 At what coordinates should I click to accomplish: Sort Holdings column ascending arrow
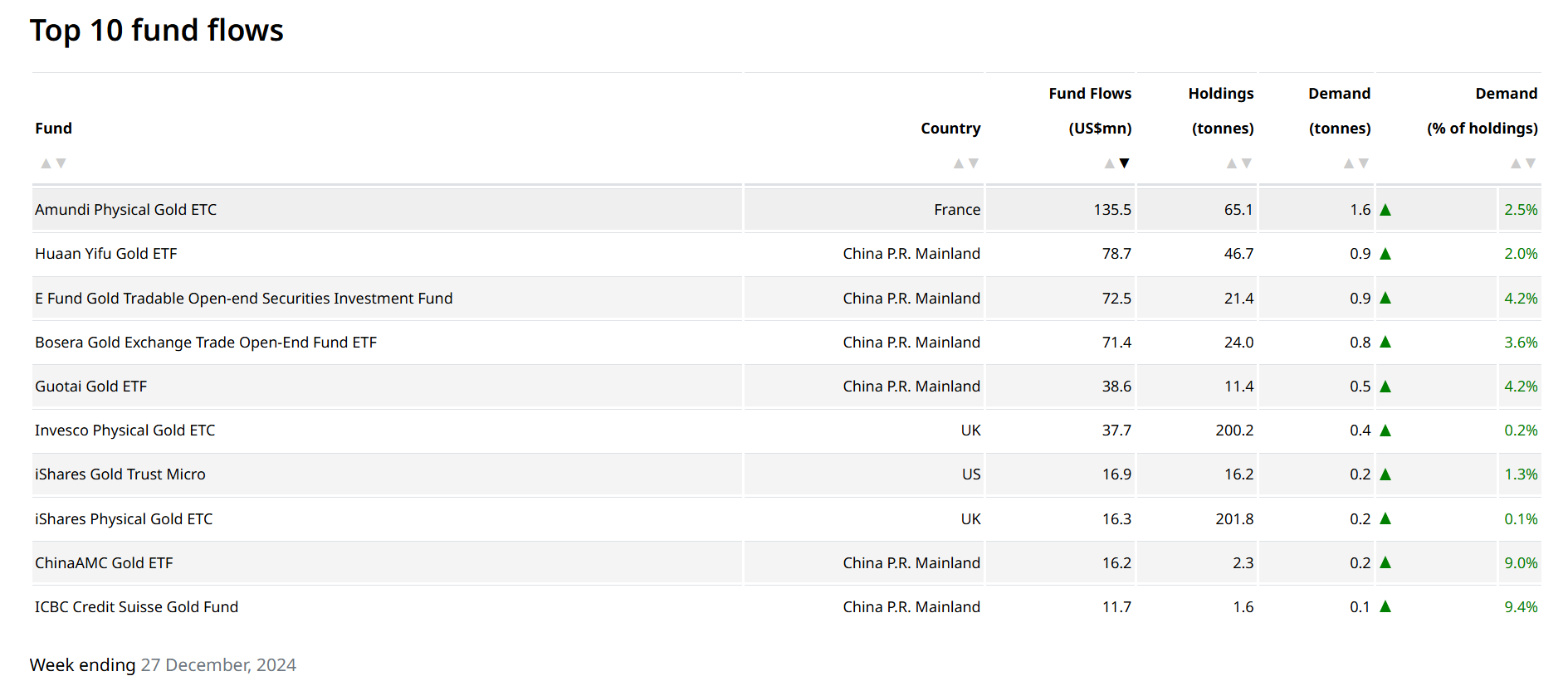(x=1232, y=163)
